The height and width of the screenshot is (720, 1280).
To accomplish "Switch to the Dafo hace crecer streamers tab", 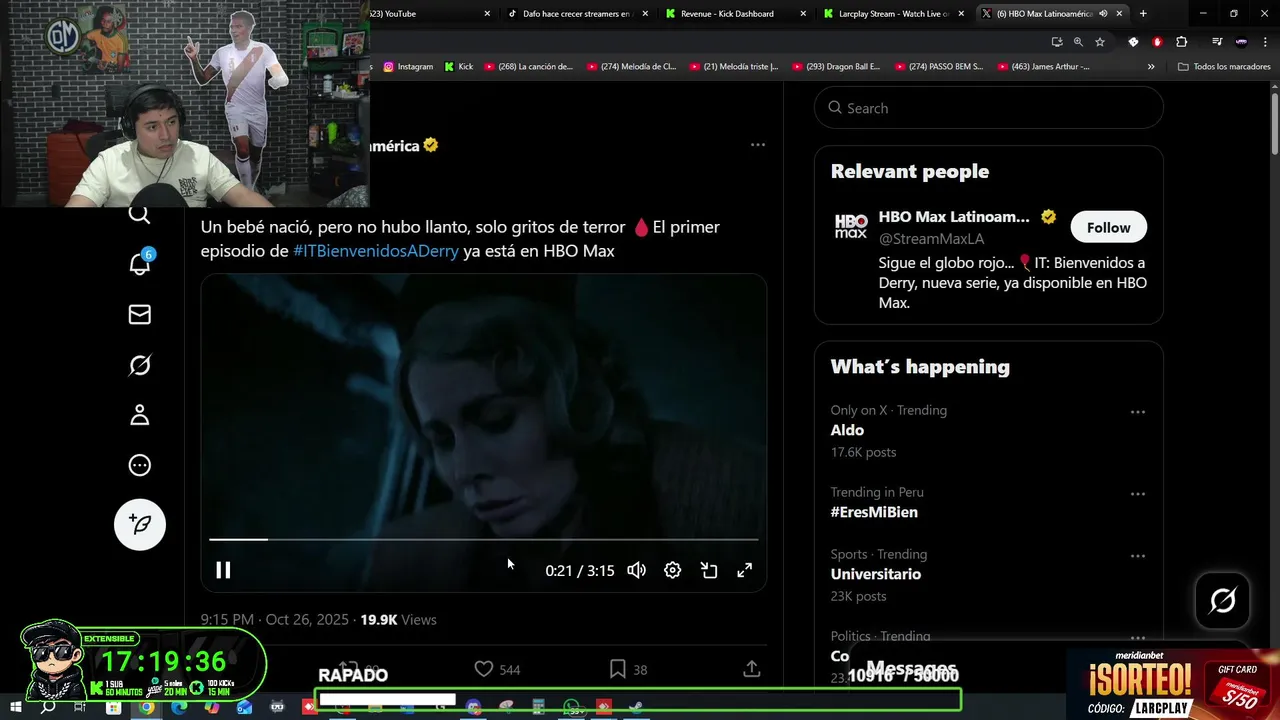I will coord(578,13).
